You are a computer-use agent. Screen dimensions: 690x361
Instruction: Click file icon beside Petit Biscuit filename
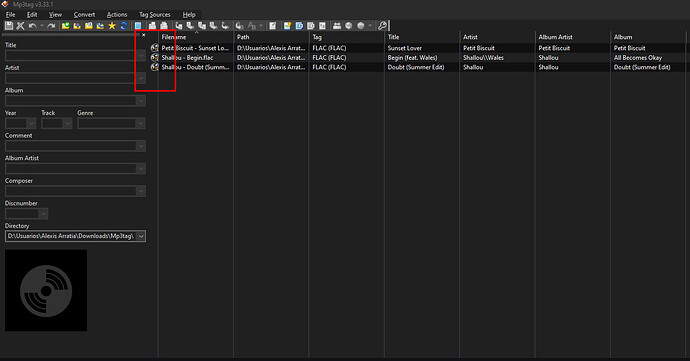click(154, 48)
